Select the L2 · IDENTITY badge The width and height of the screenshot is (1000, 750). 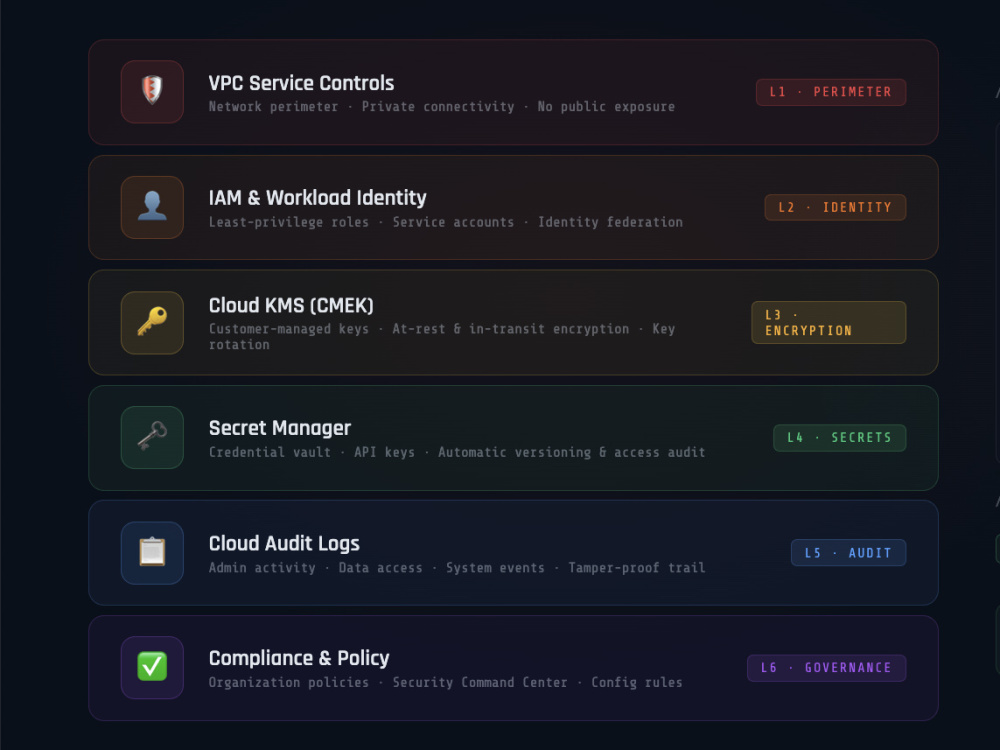pyautogui.click(x=835, y=207)
